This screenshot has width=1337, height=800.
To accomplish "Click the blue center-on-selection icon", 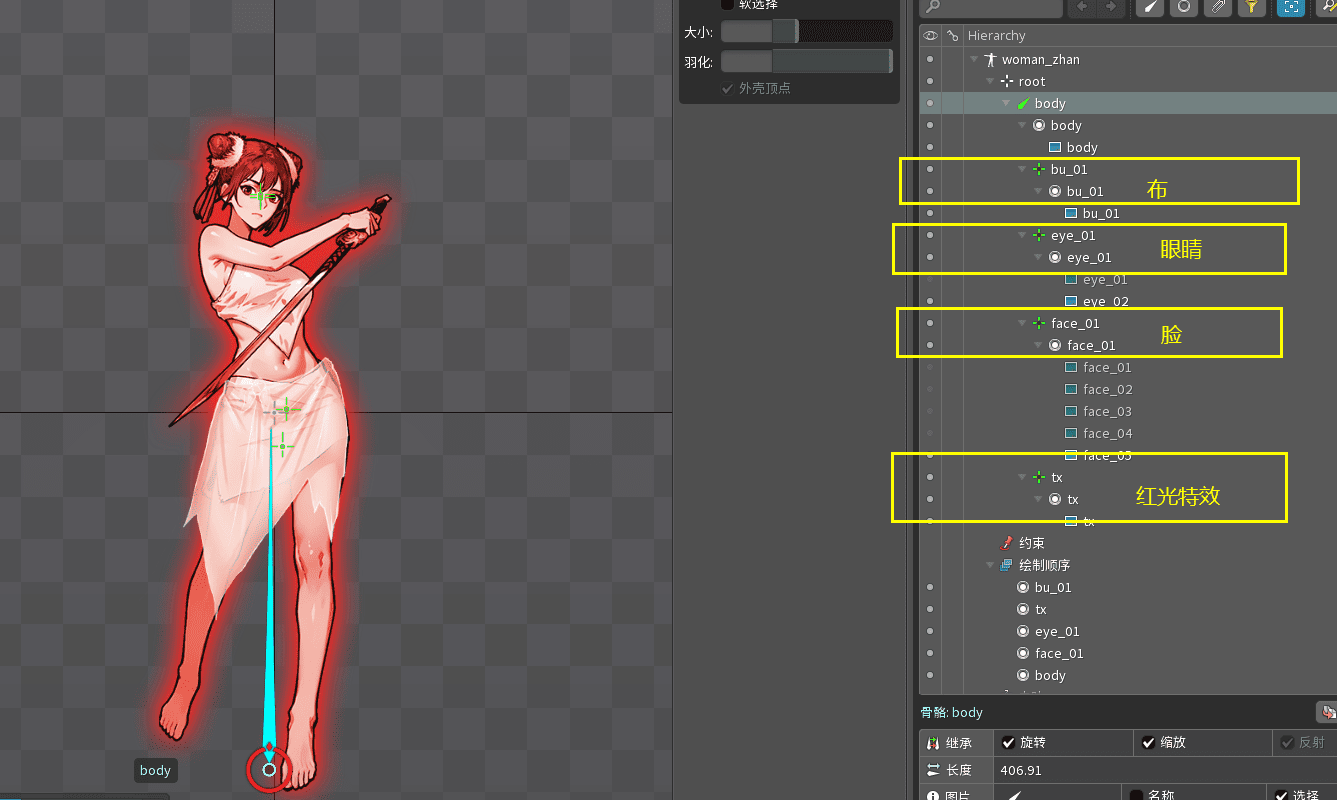I will pos(1290,7).
